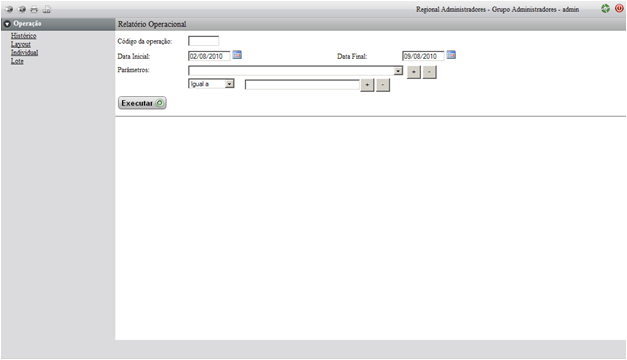Click the second globe icon in top toolbar
Screen dimensions: 627x360
pos(22,9)
